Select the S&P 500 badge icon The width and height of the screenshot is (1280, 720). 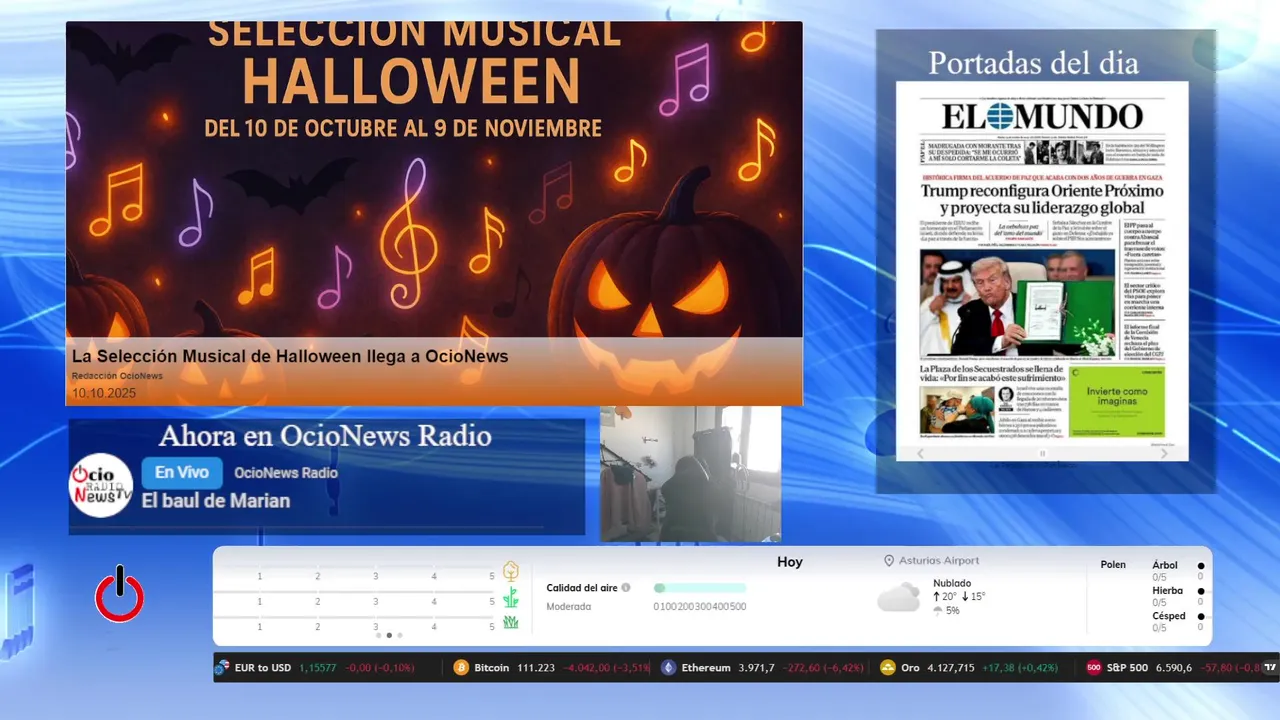pos(1094,667)
